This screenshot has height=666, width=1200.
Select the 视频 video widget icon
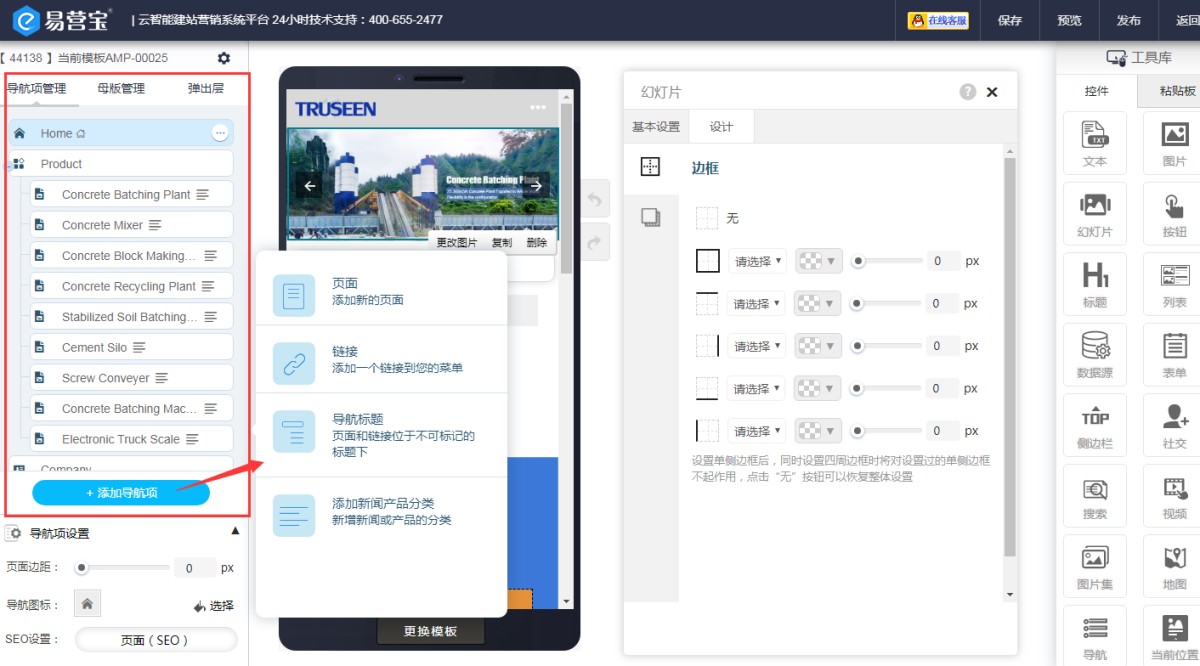click(1174, 495)
